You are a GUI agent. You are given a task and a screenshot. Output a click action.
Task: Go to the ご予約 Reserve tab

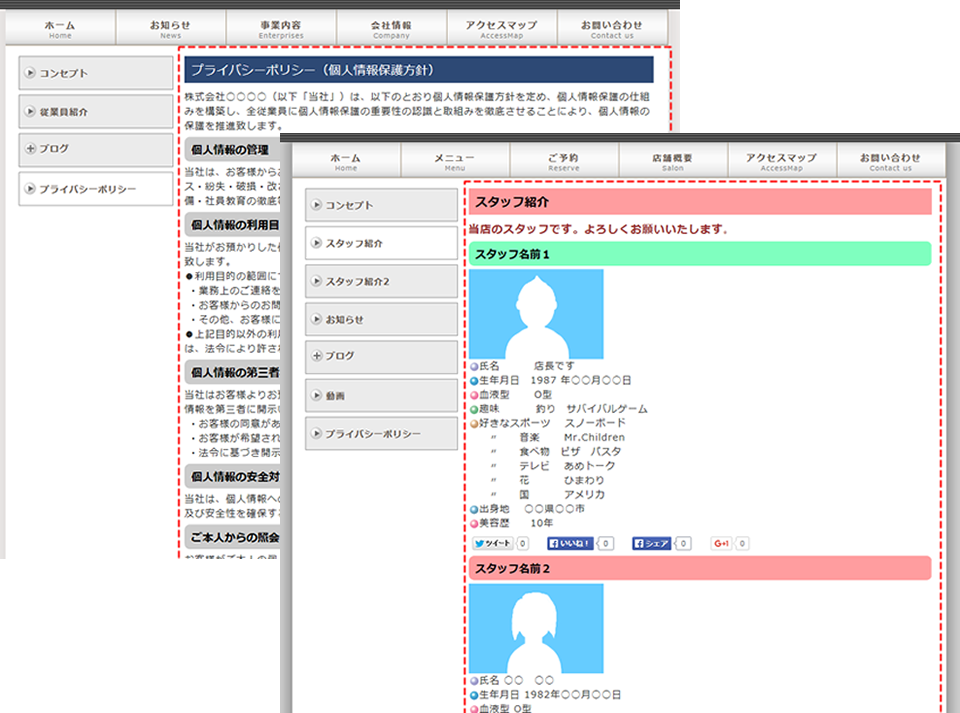[x=564, y=162]
